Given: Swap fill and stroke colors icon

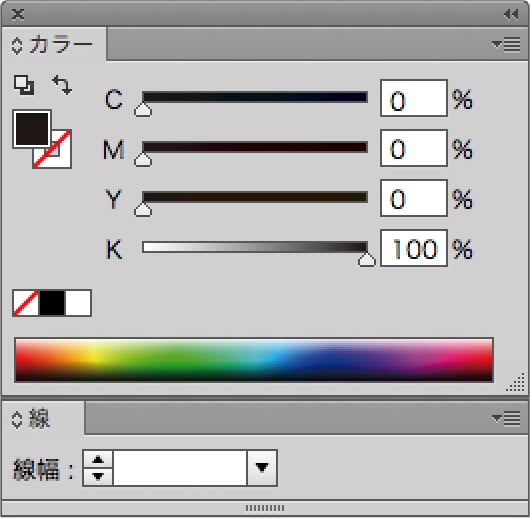Looking at the screenshot, I should [62, 85].
